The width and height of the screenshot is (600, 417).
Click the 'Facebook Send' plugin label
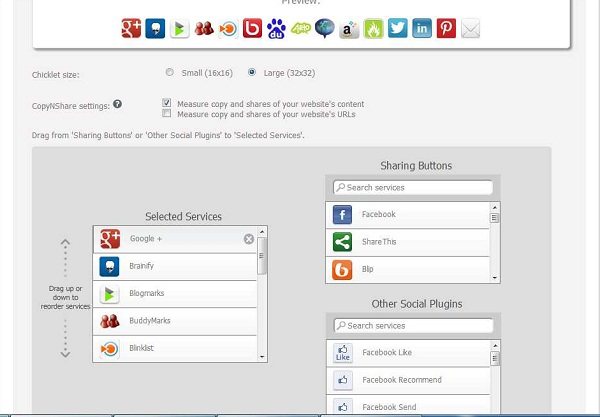pos(389,407)
